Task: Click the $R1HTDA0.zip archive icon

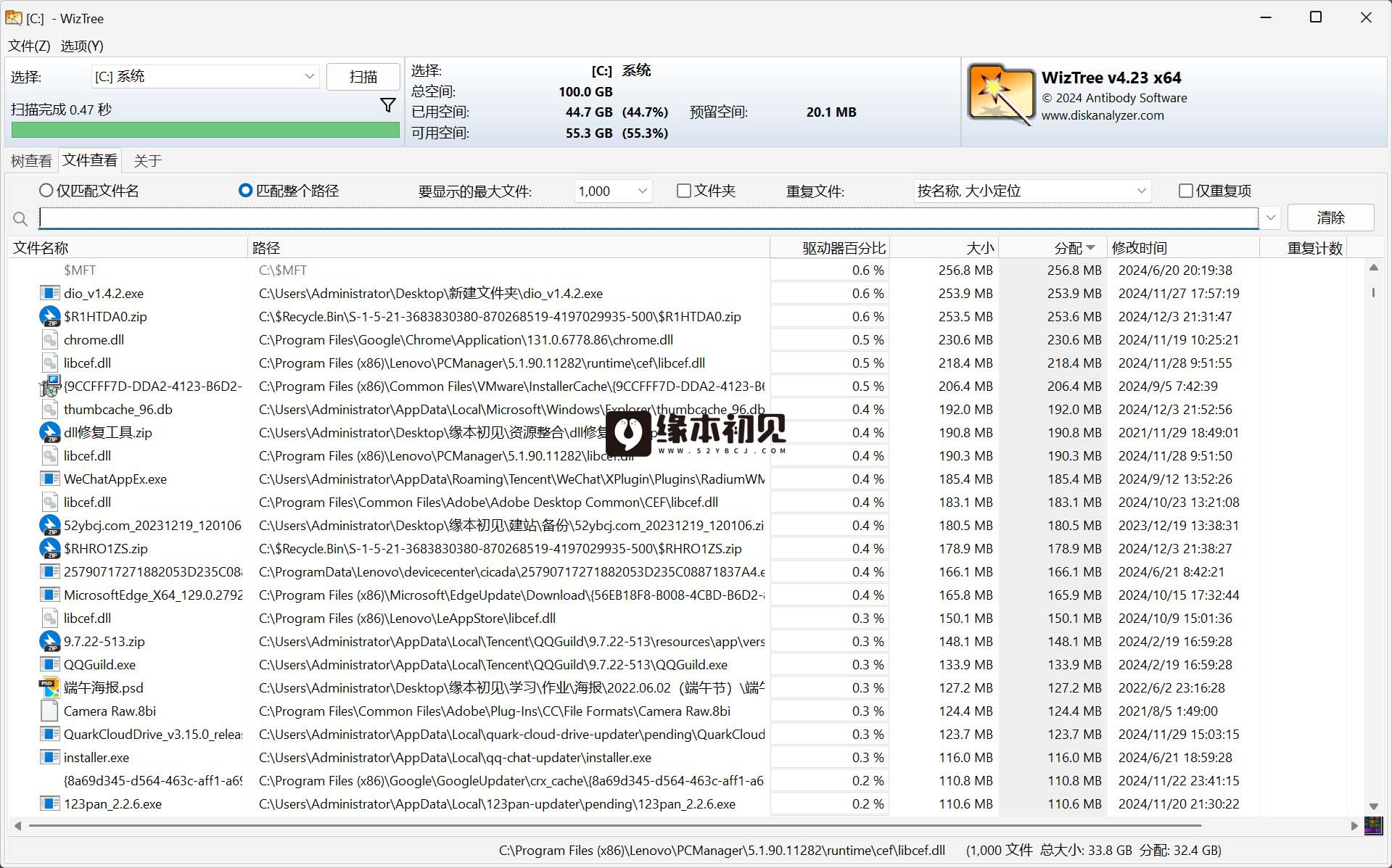Action: coord(49,316)
